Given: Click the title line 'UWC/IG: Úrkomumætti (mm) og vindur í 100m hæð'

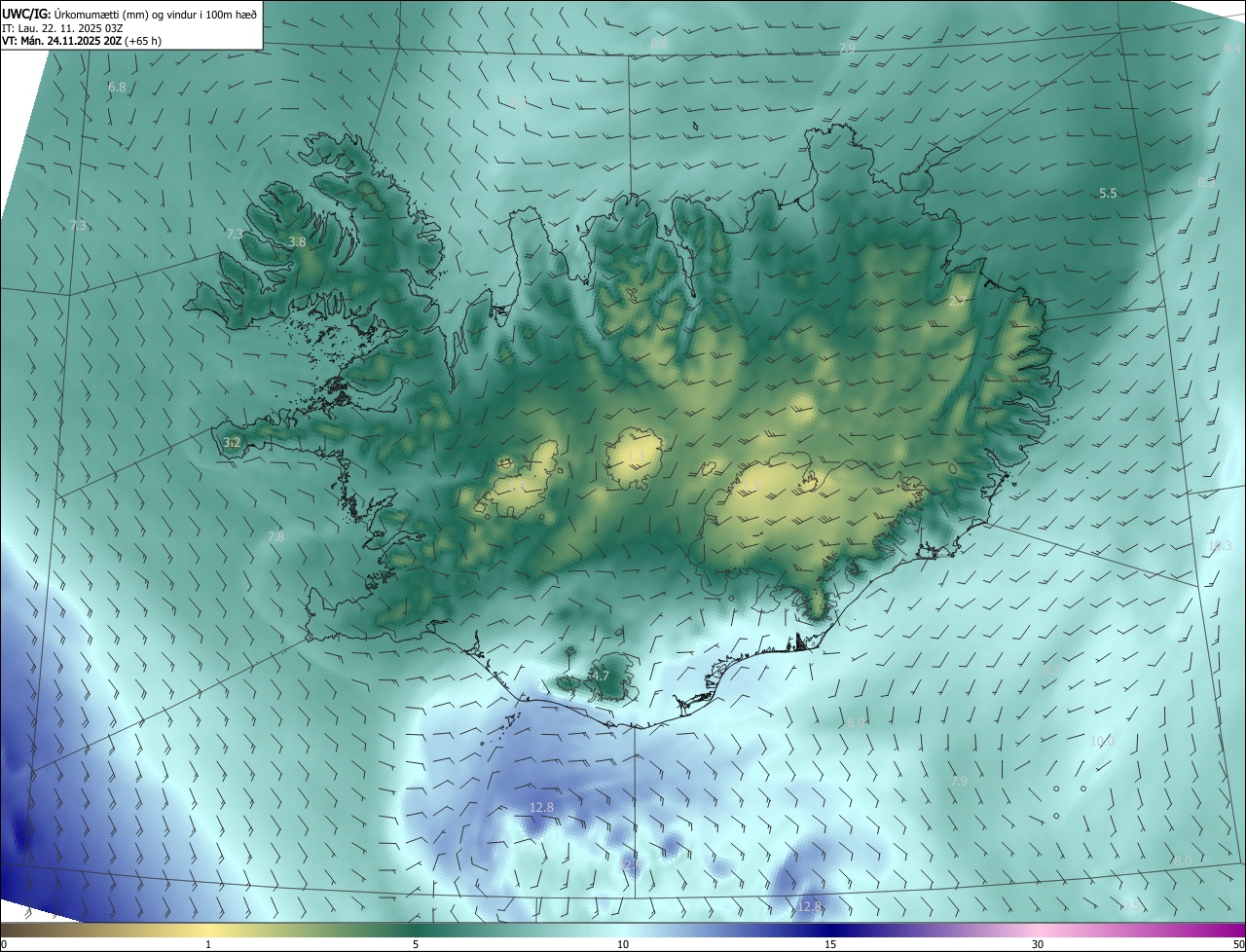Looking at the screenshot, I should coord(129,13).
